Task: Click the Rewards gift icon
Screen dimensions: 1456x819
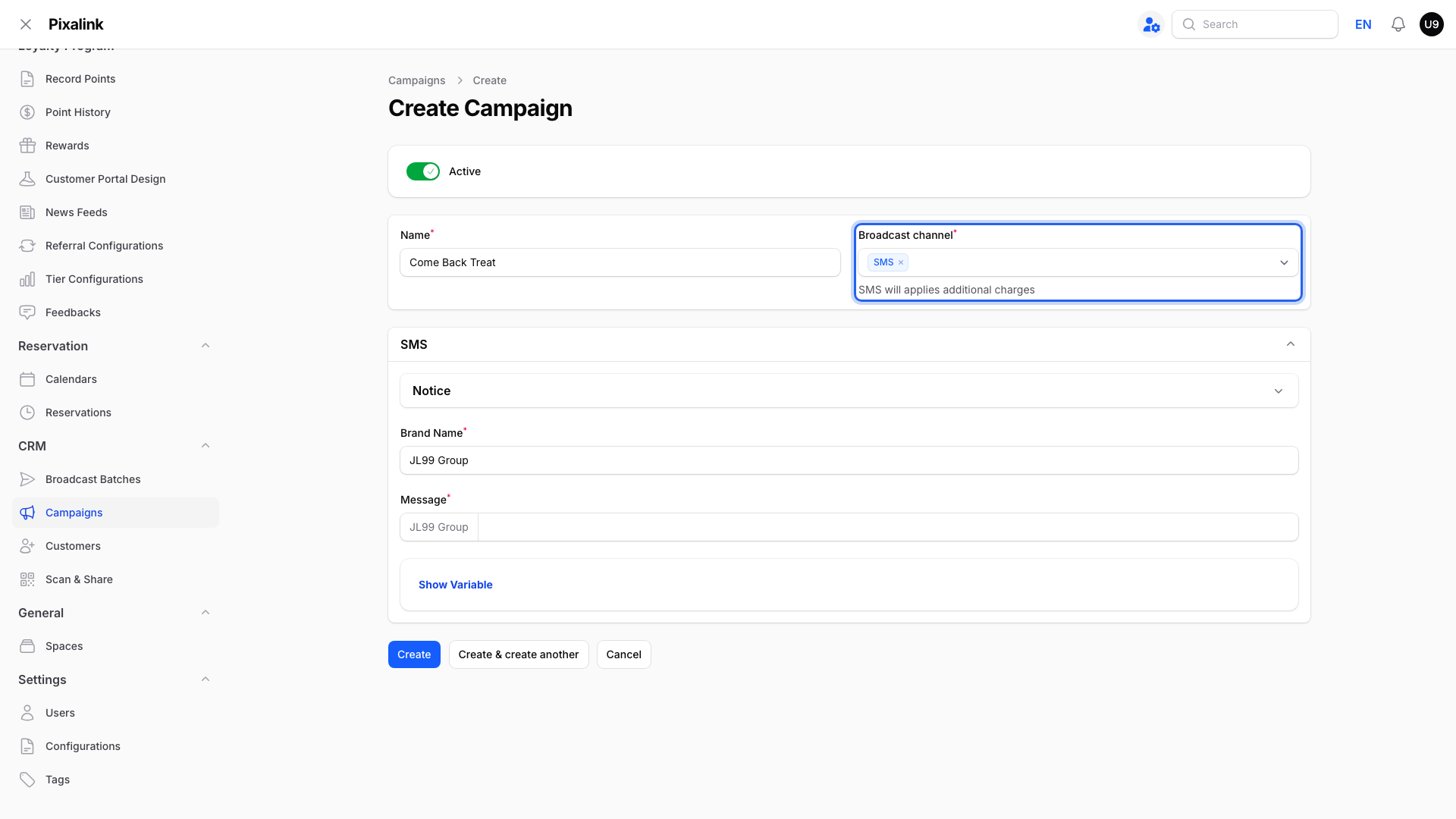Action: 27,146
